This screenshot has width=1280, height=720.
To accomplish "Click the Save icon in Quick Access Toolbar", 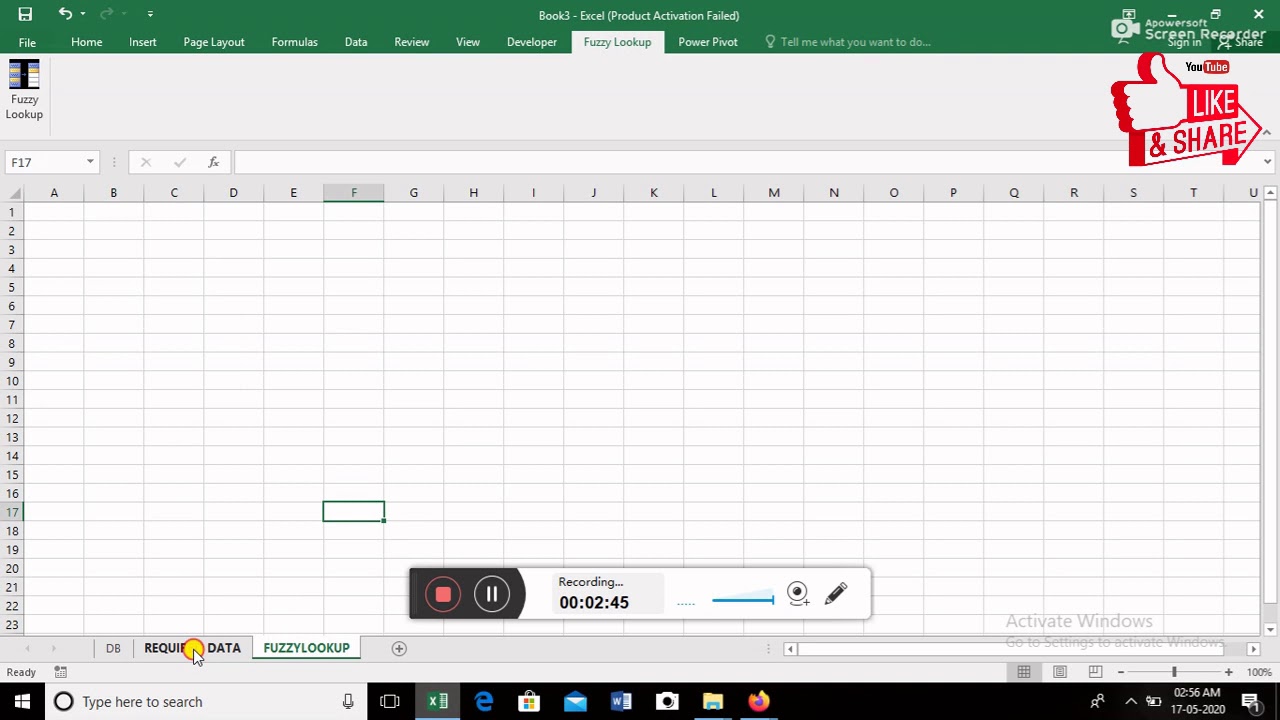I will pyautogui.click(x=25, y=14).
